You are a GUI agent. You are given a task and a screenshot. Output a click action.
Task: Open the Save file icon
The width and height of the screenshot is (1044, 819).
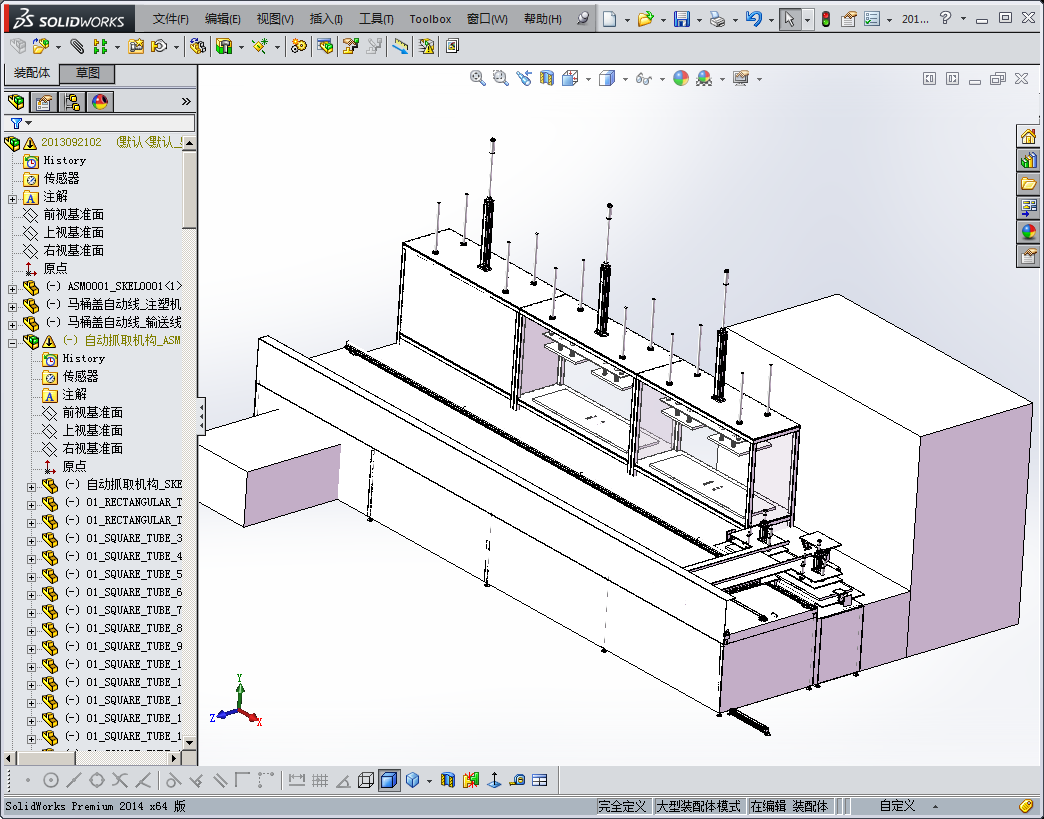coord(681,19)
